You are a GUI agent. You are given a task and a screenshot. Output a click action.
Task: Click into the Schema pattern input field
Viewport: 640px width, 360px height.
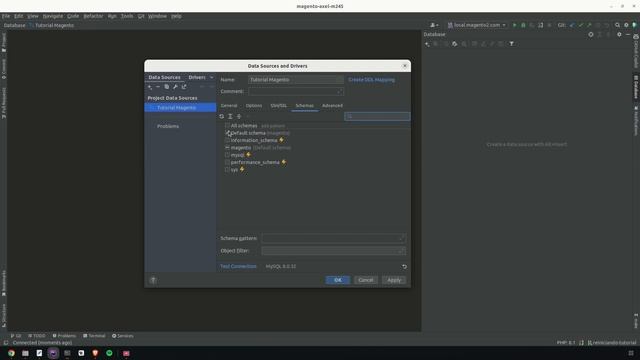pos(333,238)
